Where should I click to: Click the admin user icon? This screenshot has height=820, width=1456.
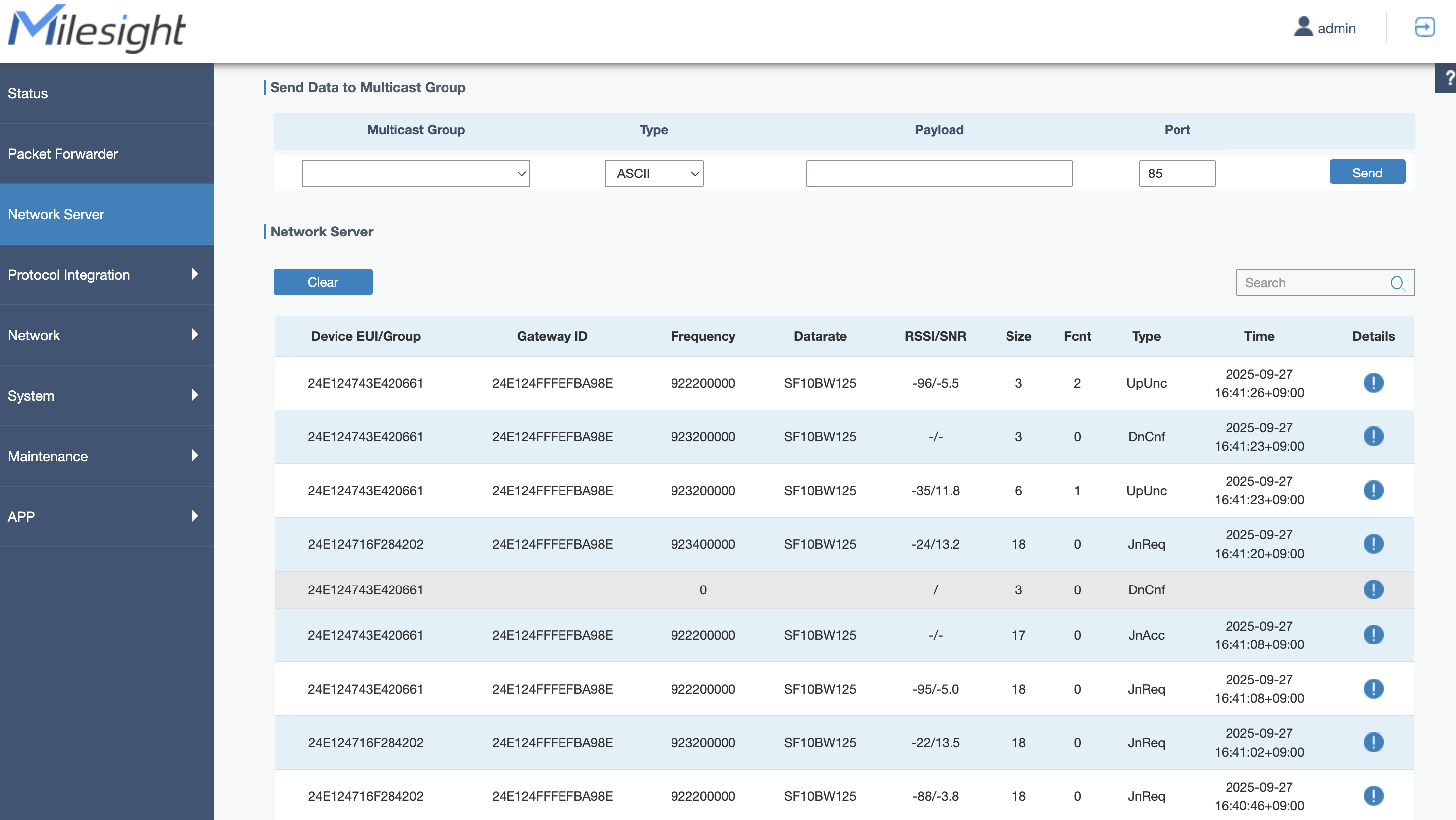point(1303,27)
